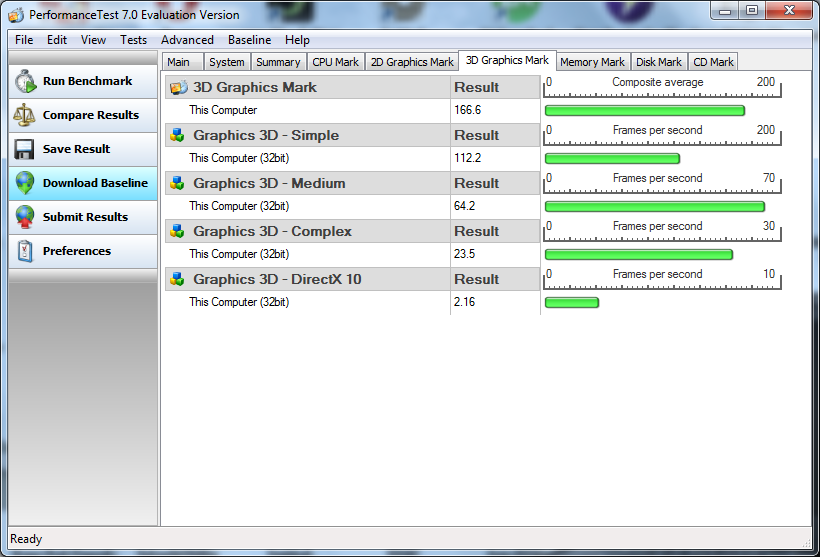
Task: Click the Ready status bar text
Action: (x=26, y=539)
